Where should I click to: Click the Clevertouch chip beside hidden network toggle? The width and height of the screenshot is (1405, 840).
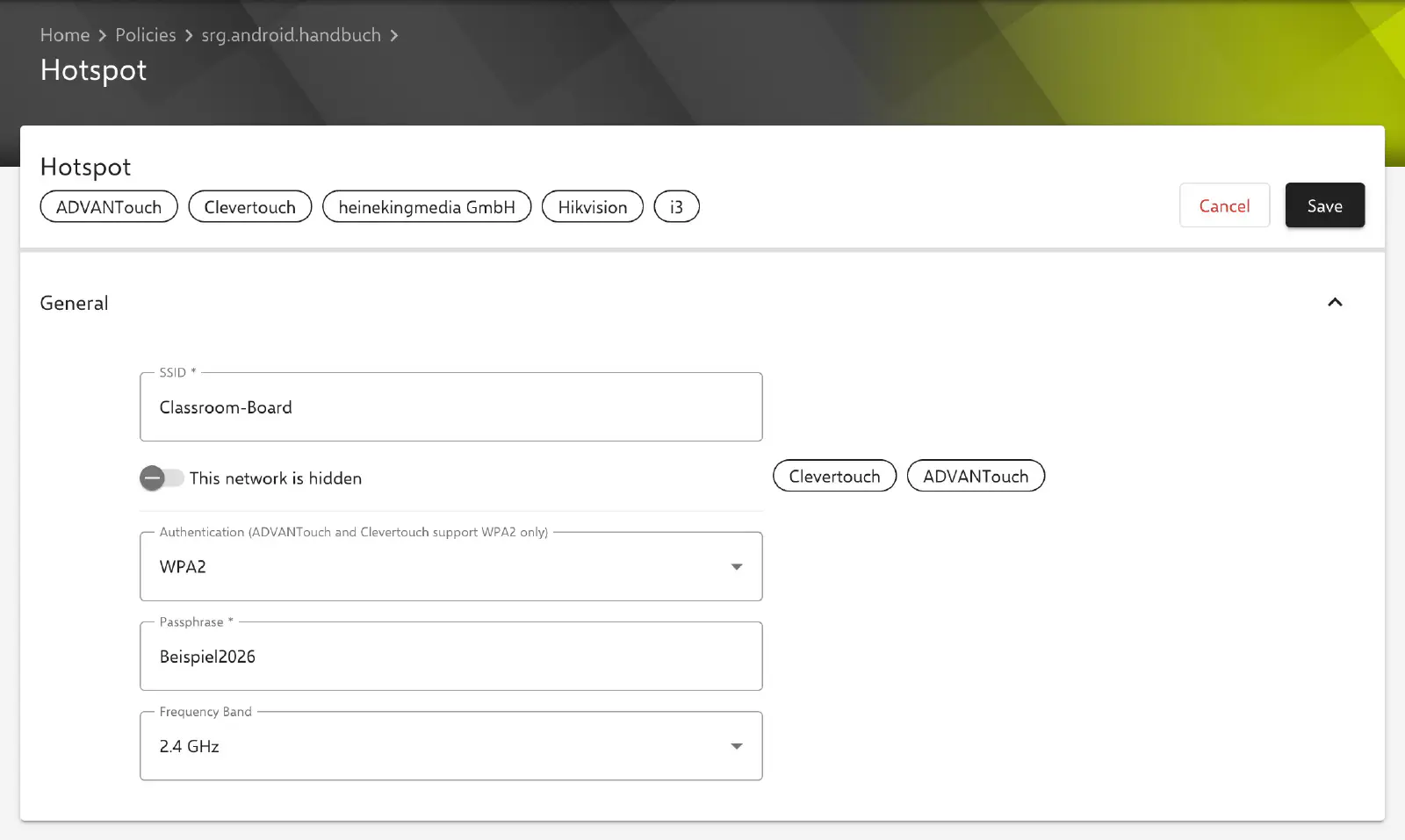click(x=835, y=476)
